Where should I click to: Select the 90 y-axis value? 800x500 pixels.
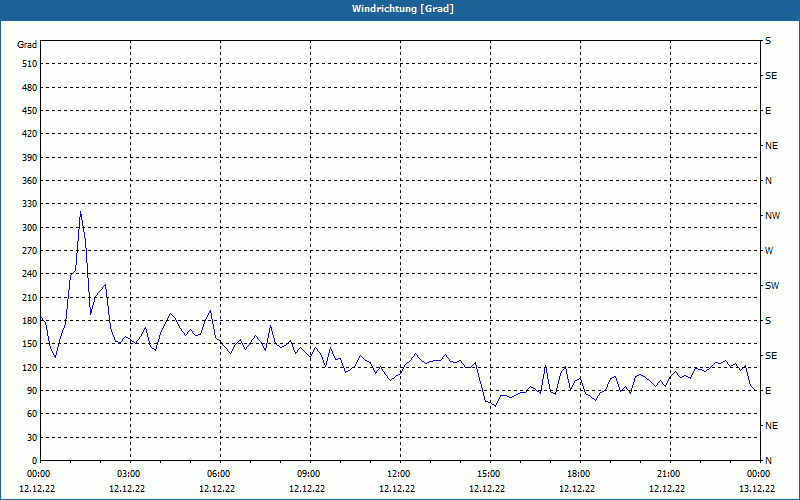pos(32,391)
